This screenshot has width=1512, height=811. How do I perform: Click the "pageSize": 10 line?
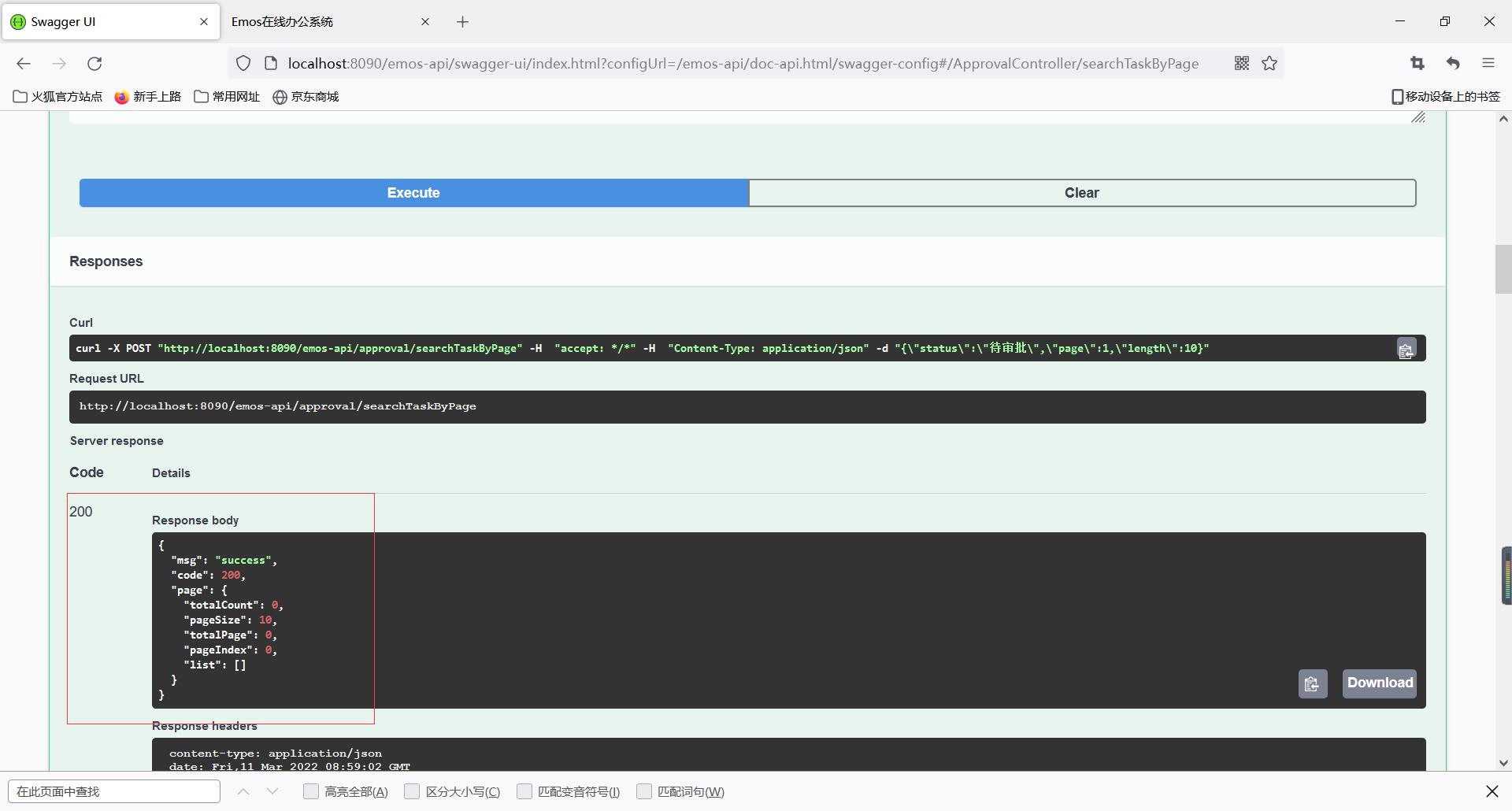click(230, 620)
